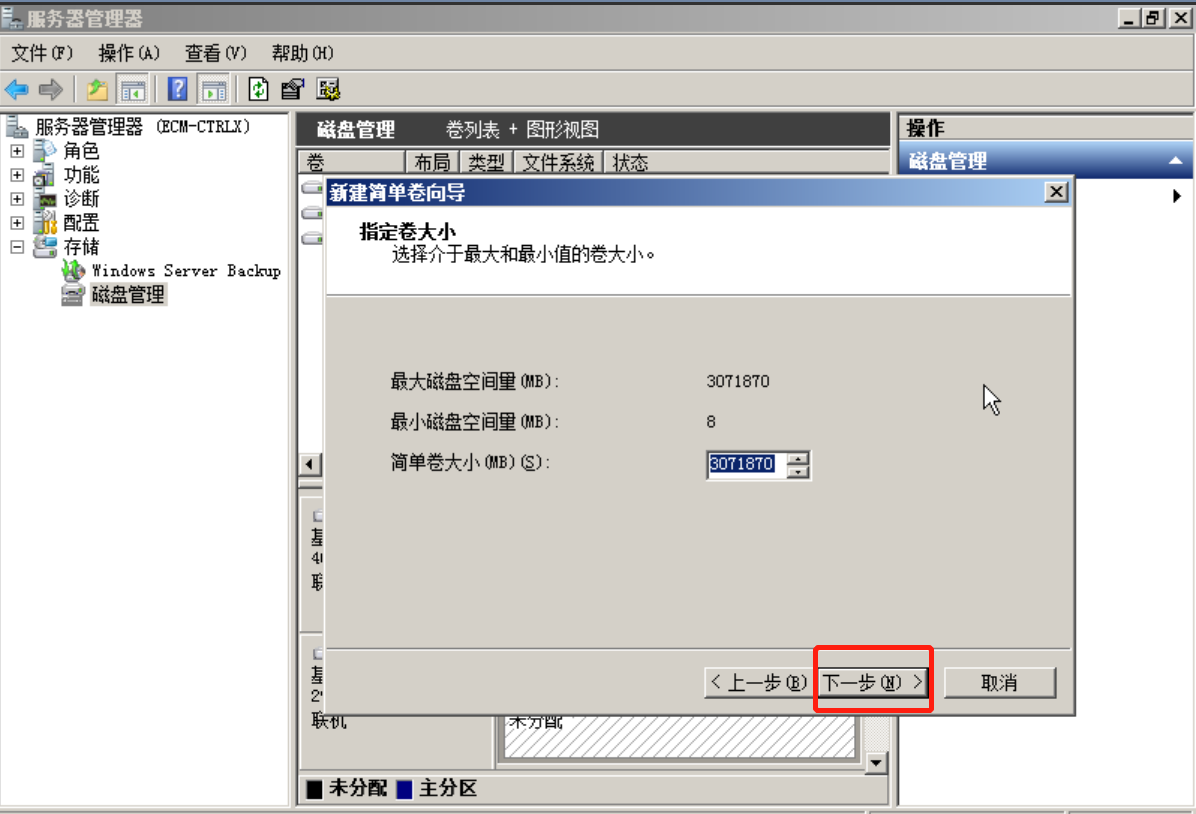
Task: Open help via question mark icon
Action: coord(177,90)
